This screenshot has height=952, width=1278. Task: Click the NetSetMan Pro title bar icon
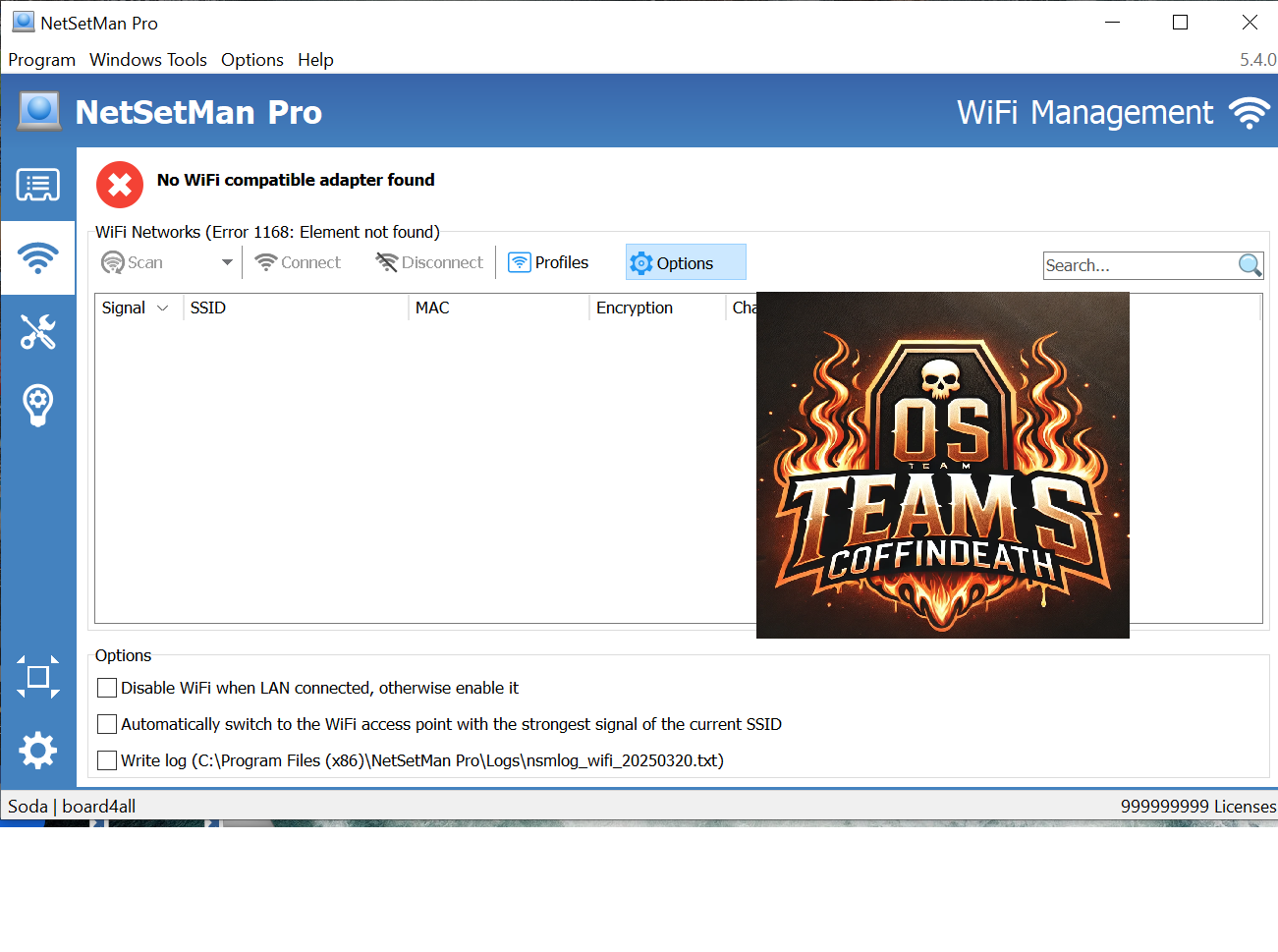(x=24, y=22)
